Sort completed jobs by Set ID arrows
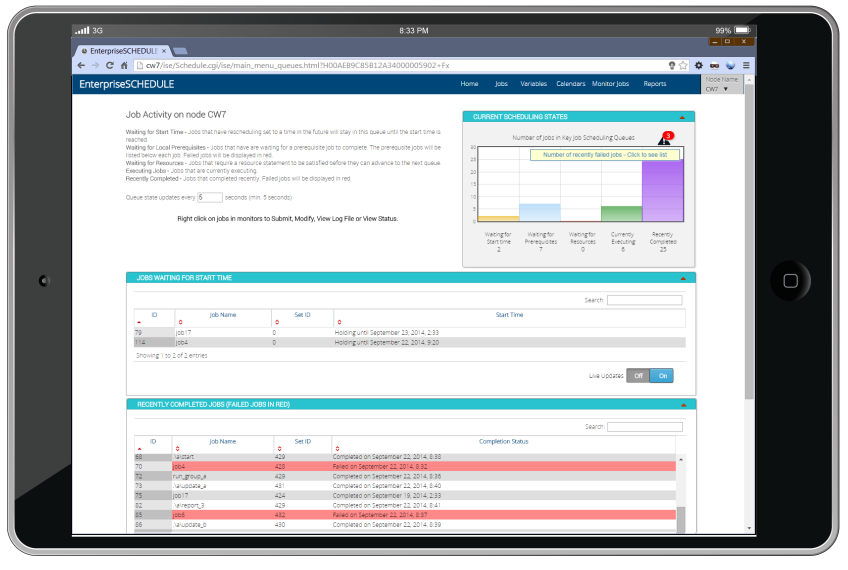 click(x=279, y=449)
